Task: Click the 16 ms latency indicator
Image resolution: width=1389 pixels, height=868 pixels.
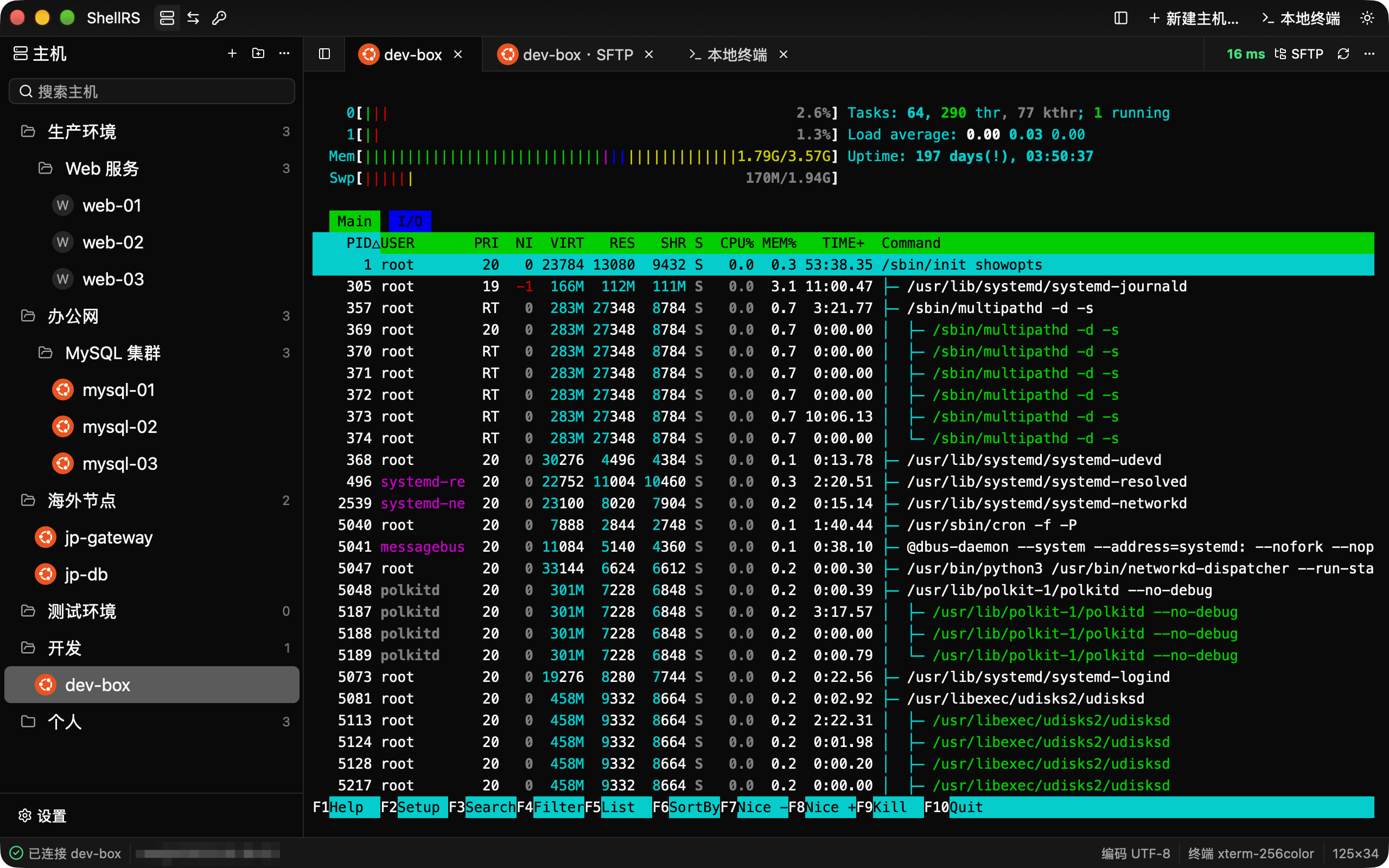Action: point(1246,54)
